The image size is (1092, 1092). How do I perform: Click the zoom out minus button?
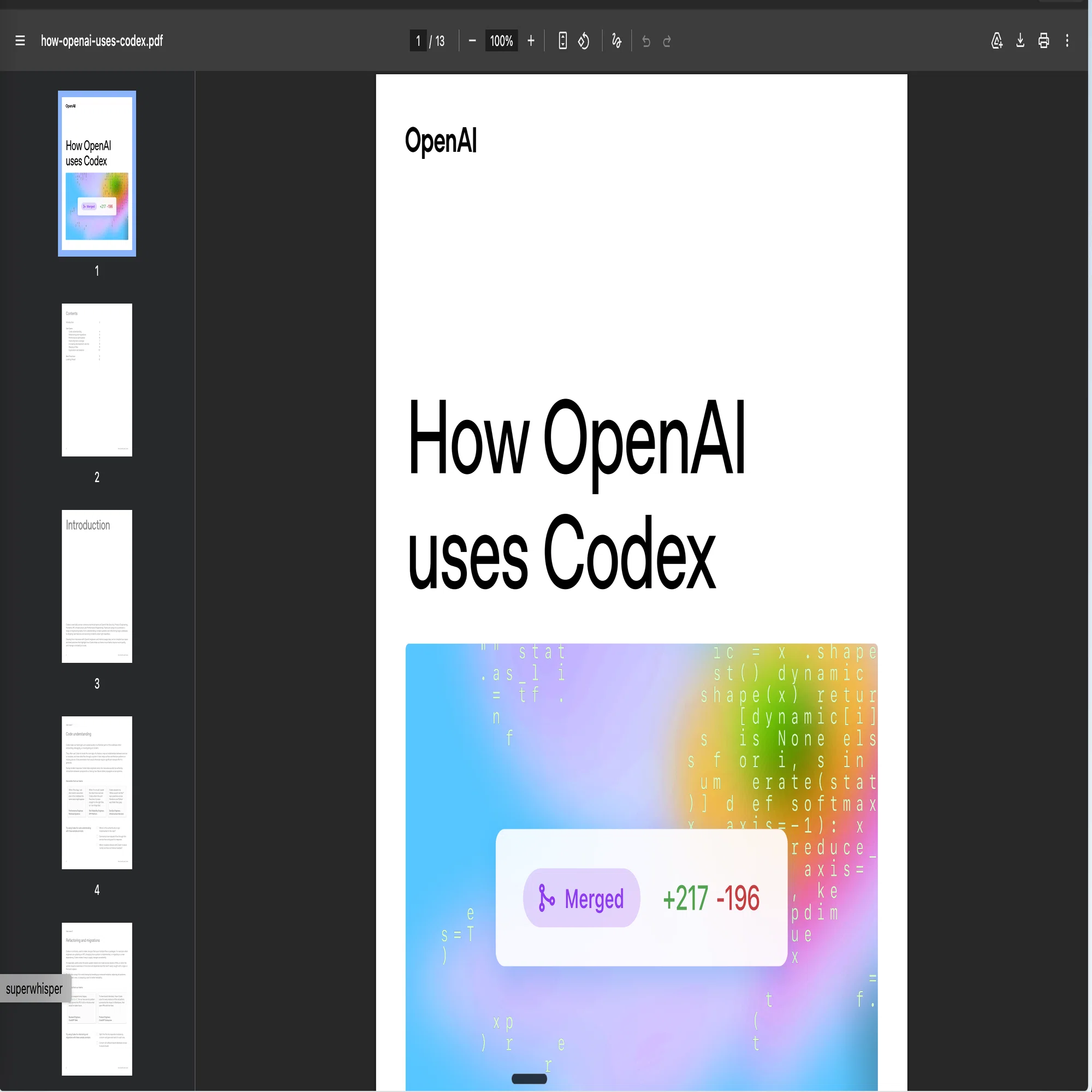pyautogui.click(x=472, y=41)
